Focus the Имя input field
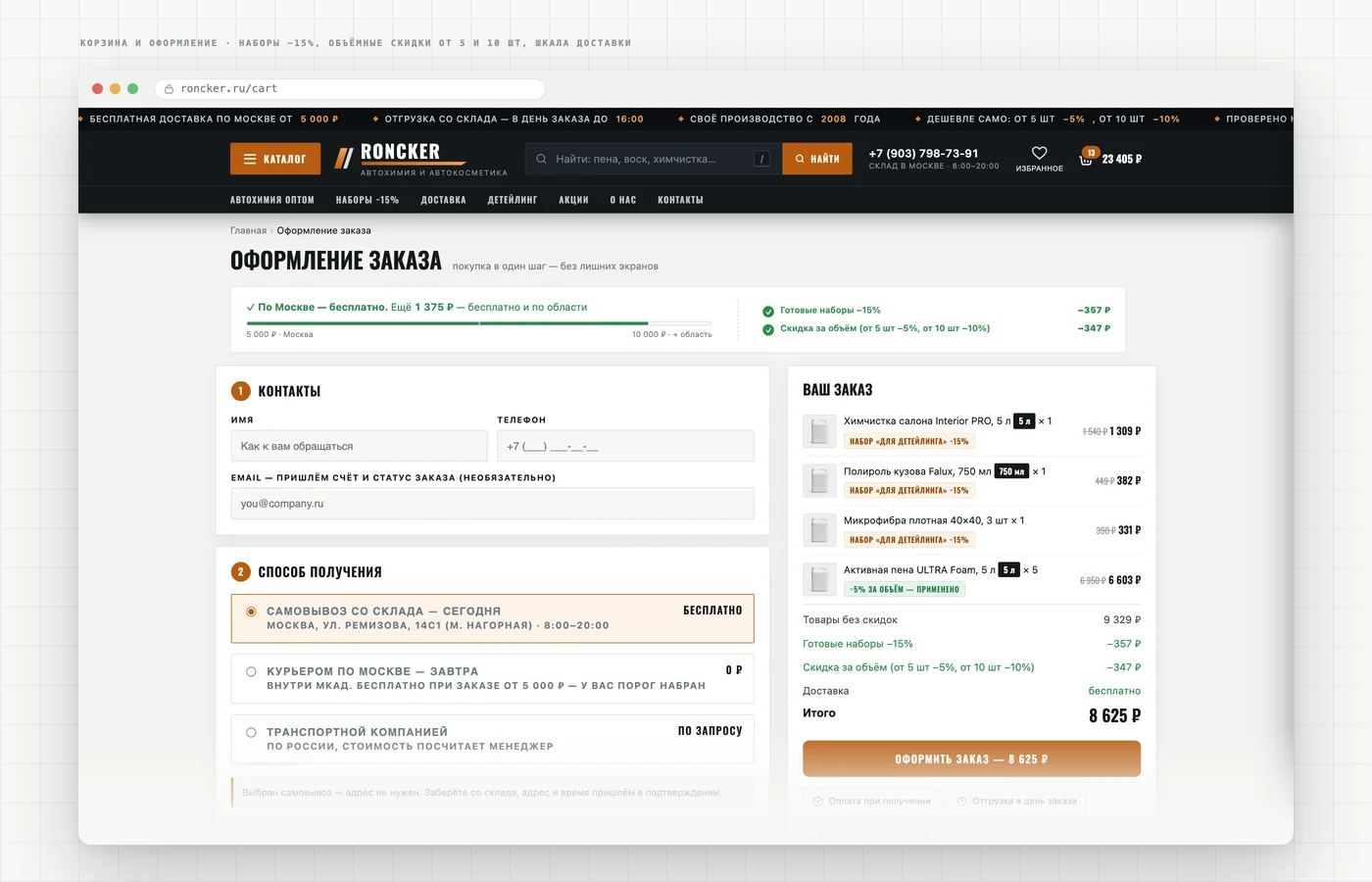 (x=359, y=446)
